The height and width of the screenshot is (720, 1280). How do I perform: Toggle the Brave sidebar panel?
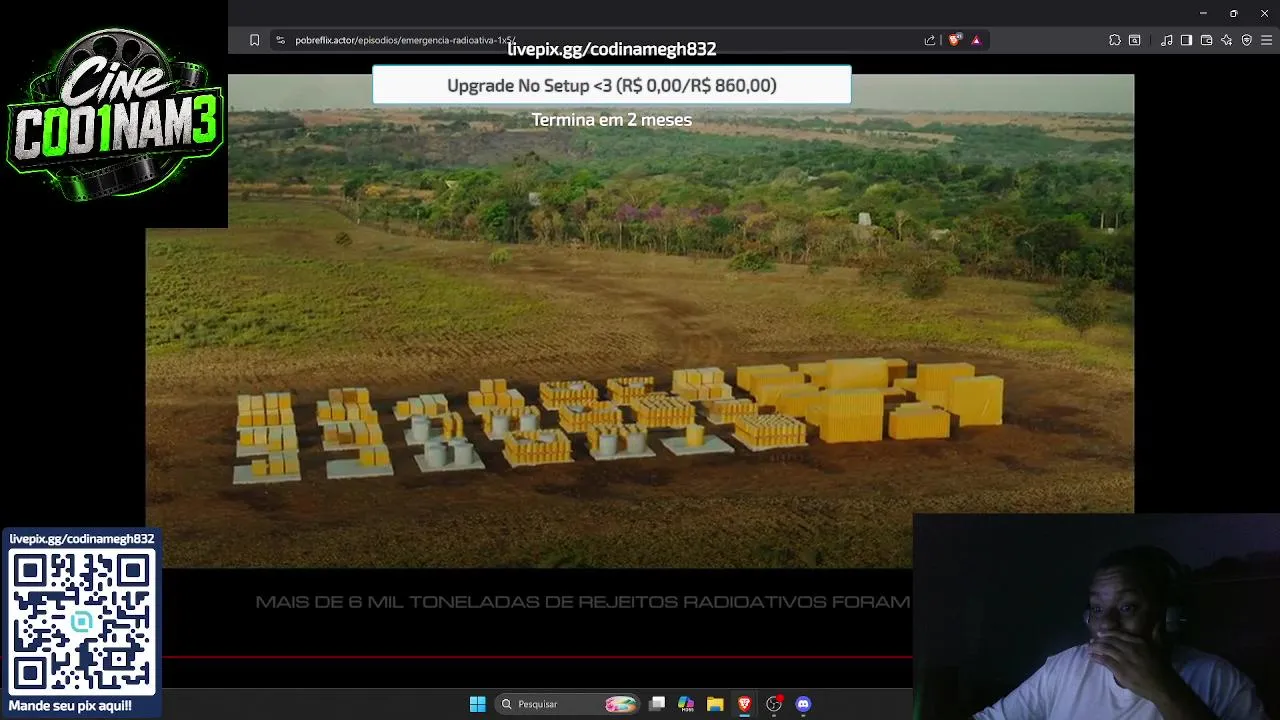click(1186, 40)
